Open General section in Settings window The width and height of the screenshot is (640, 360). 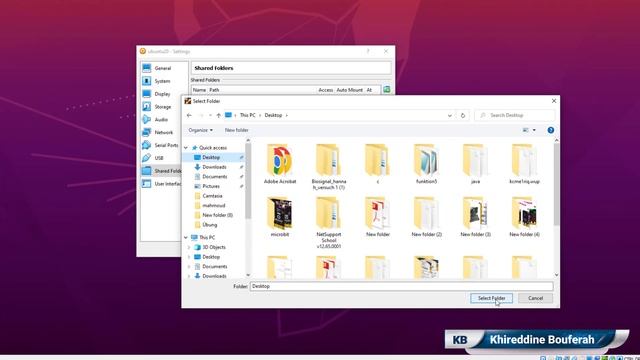[163, 68]
